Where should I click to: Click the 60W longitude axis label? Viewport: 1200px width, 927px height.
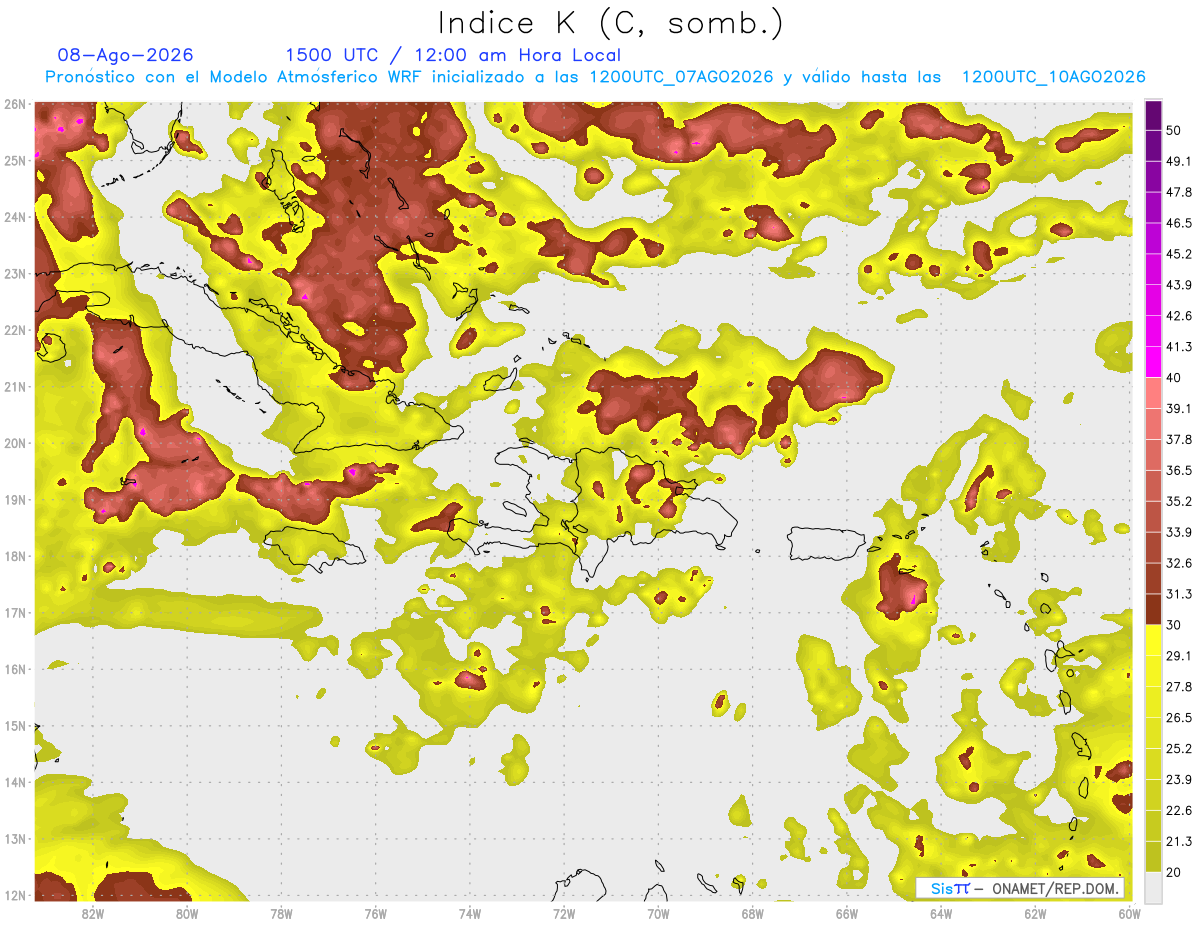tap(1129, 913)
